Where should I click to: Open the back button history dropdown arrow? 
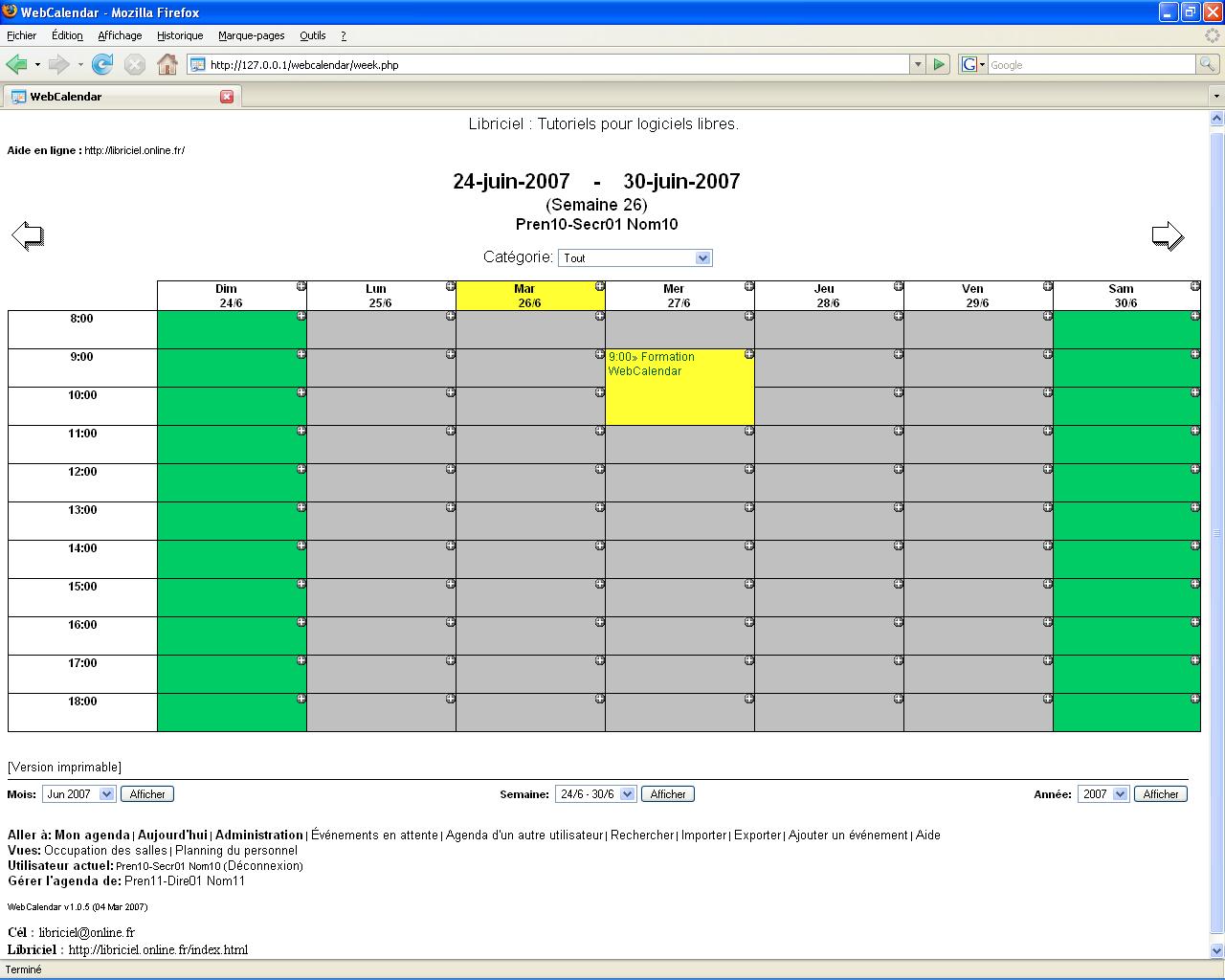37,64
